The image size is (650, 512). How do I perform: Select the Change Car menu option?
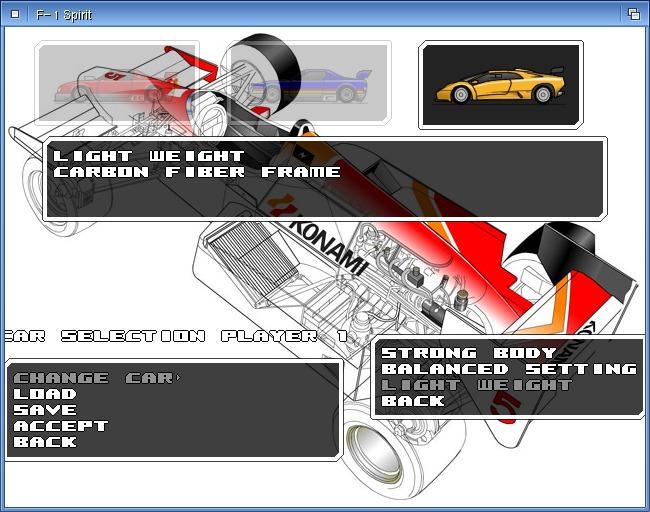point(97,378)
